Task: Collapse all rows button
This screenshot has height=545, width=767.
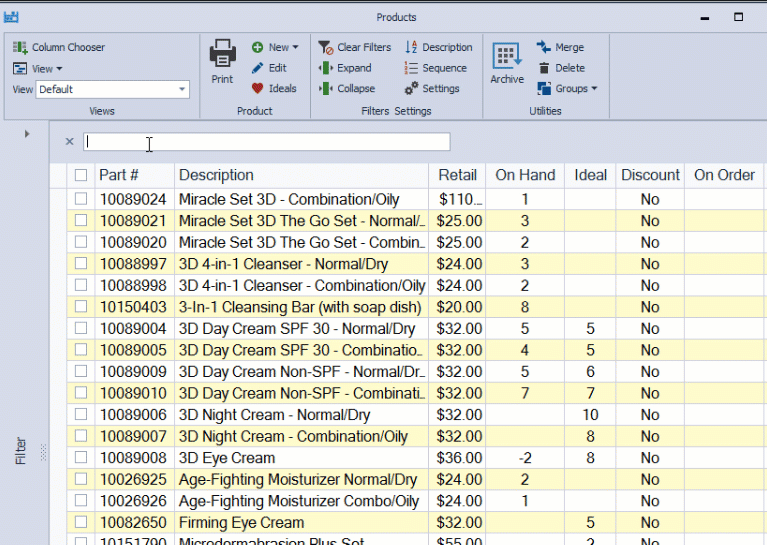Action: tap(347, 89)
